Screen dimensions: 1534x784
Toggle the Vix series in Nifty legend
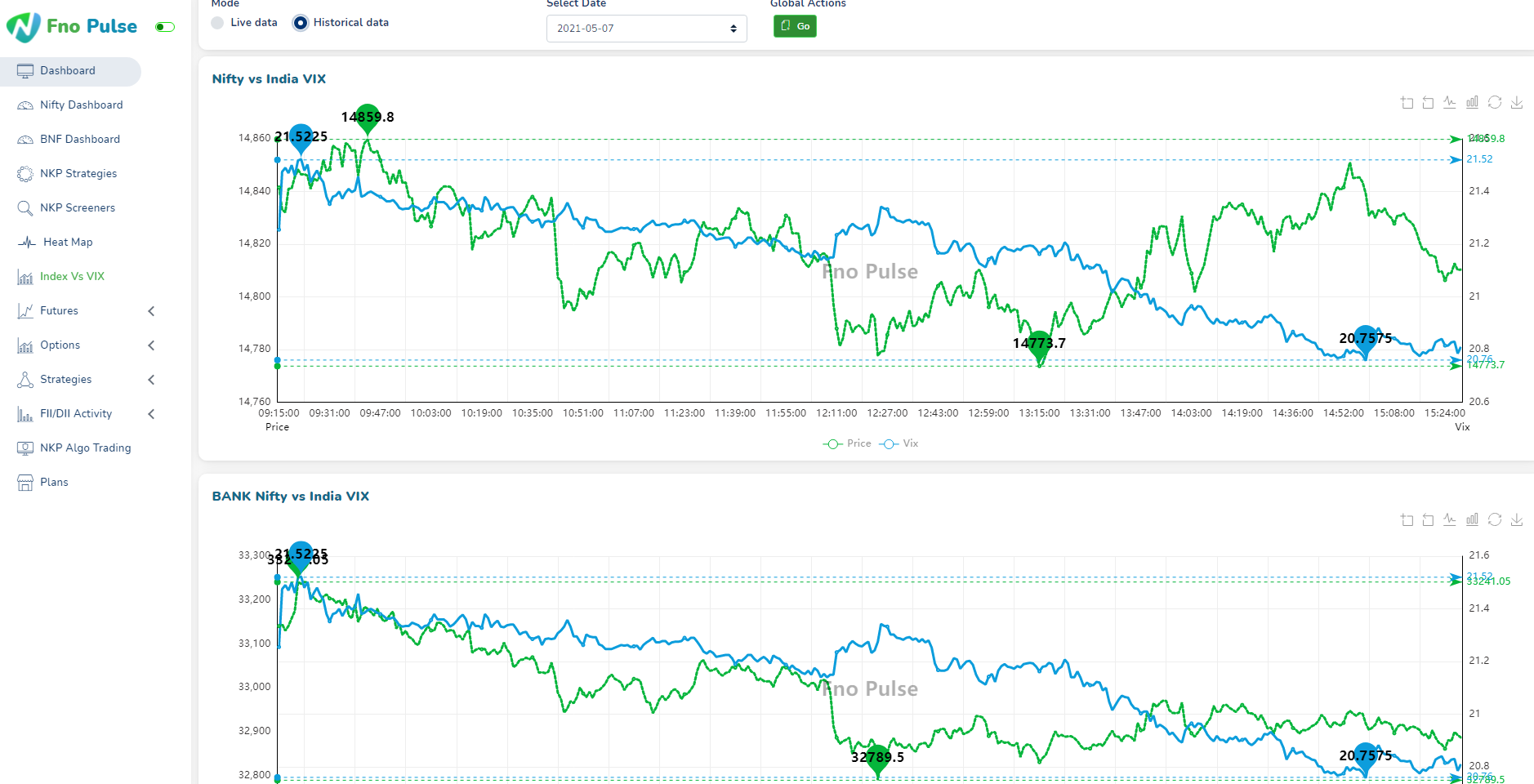click(x=899, y=443)
